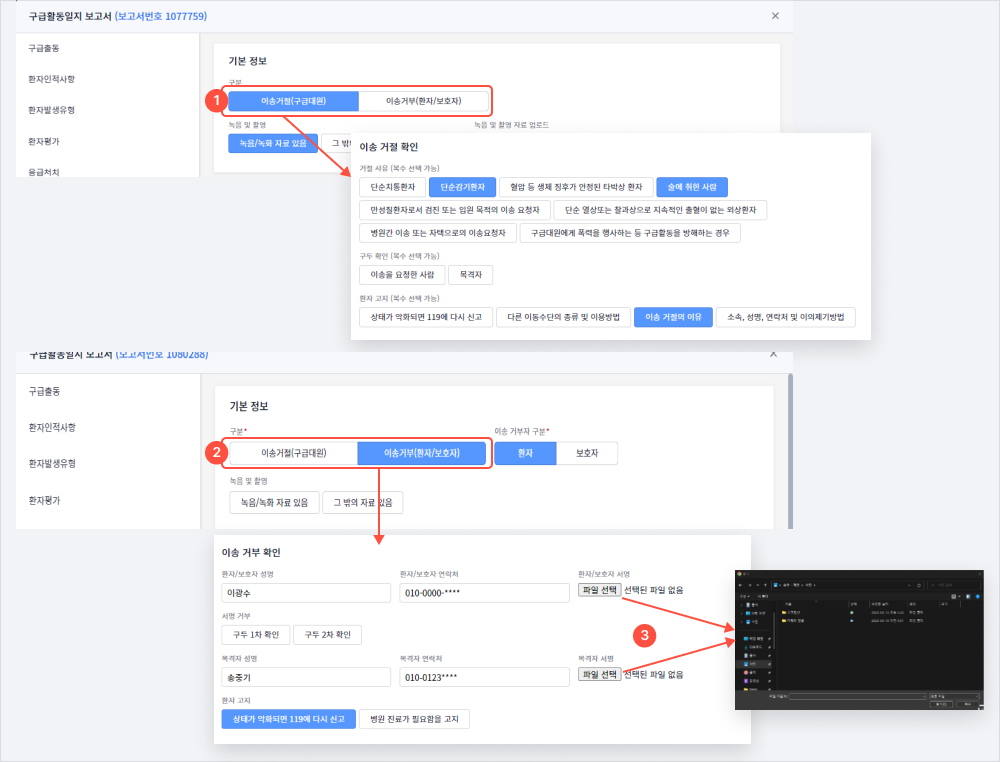This screenshot has height=762, width=1000.
Task: Click 파일 선택 for 목격자 서명
Action: [599, 674]
